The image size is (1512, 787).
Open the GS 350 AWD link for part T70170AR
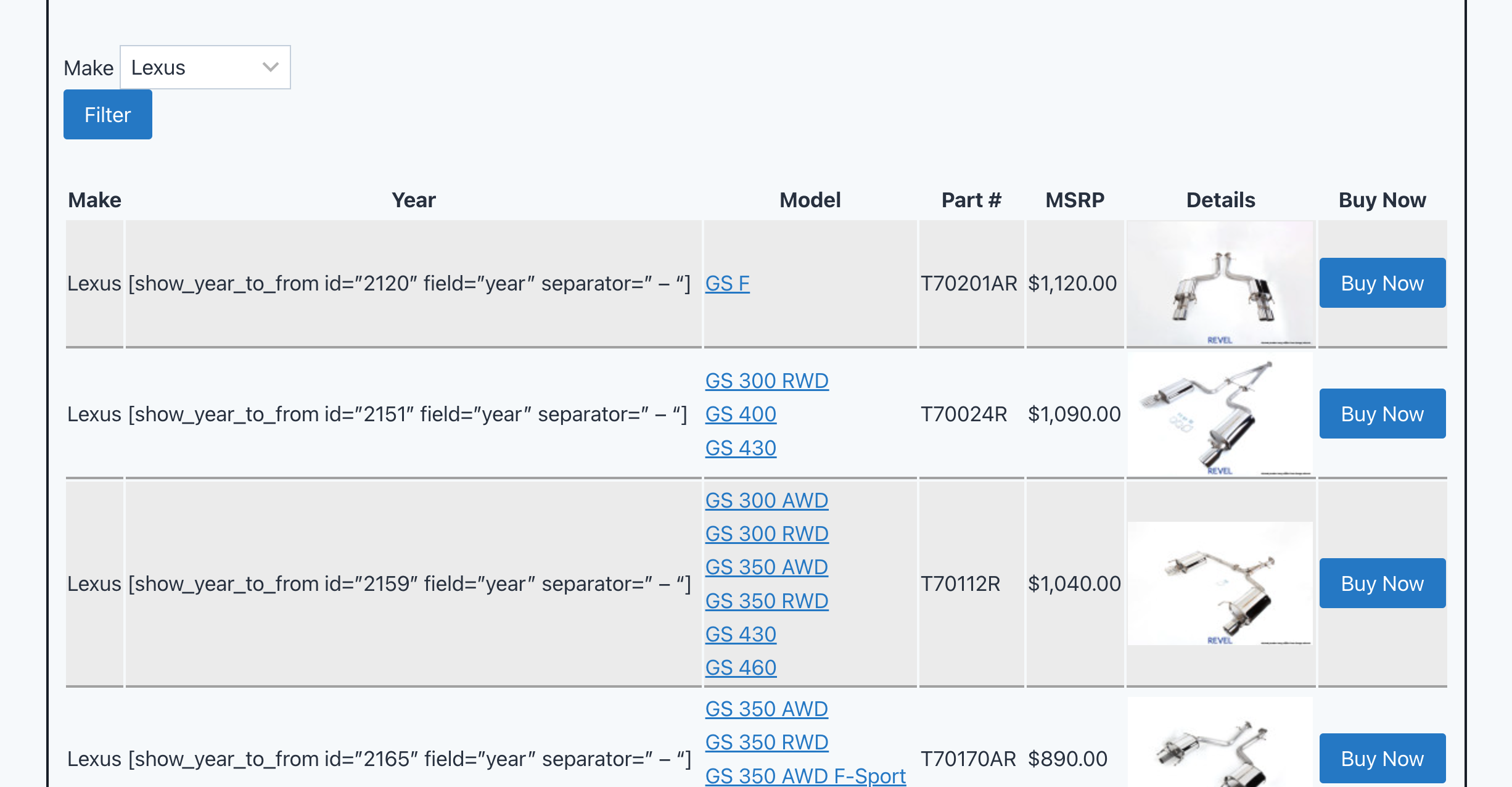[767, 709]
